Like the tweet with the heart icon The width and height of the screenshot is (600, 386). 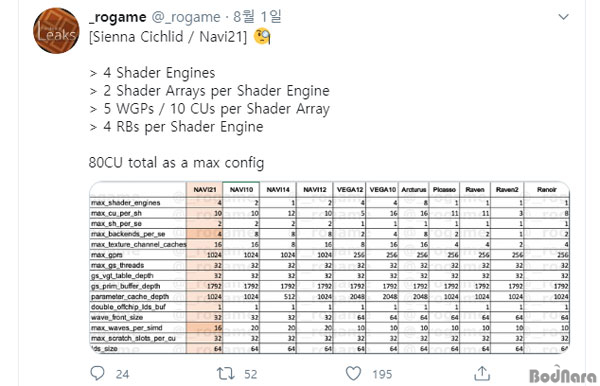point(353,373)
